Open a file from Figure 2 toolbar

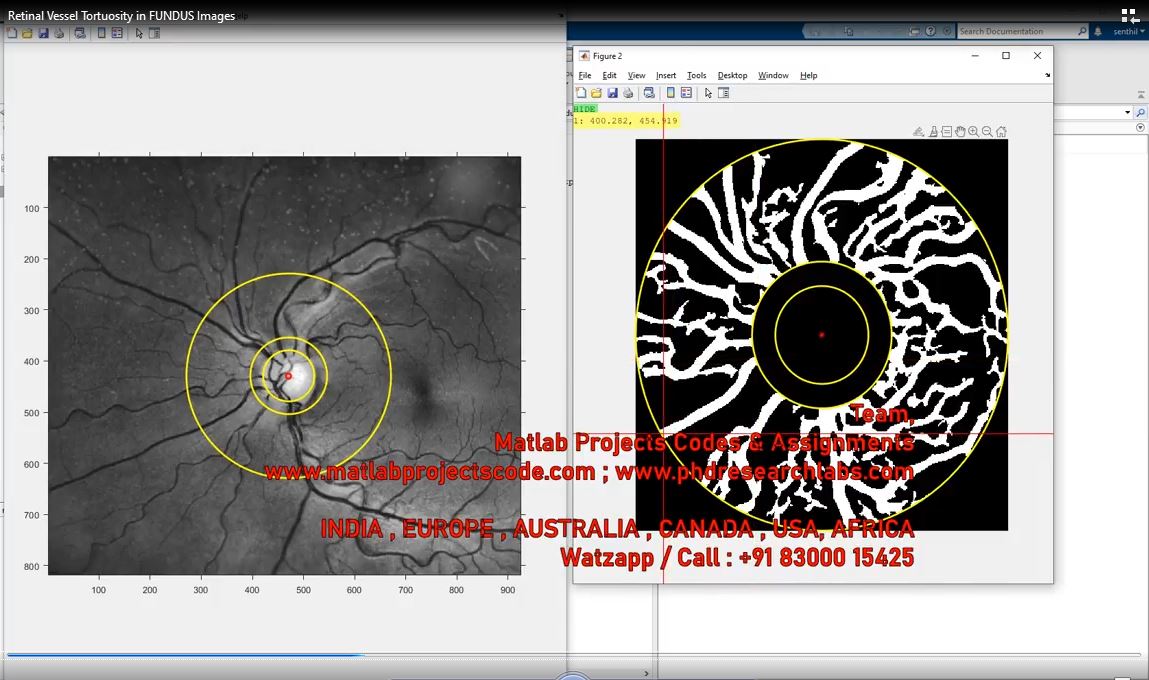point(596,93)
